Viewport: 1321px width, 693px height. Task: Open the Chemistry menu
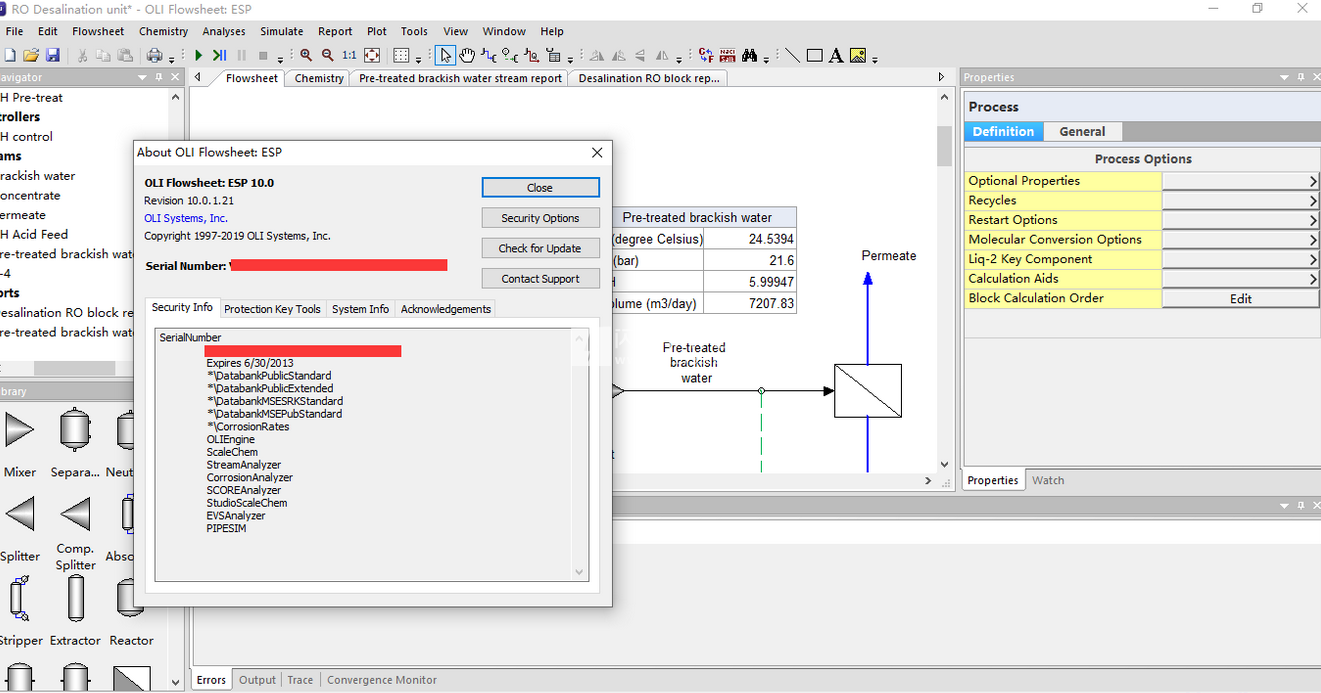pyautogui.click(x=163, y=31)
